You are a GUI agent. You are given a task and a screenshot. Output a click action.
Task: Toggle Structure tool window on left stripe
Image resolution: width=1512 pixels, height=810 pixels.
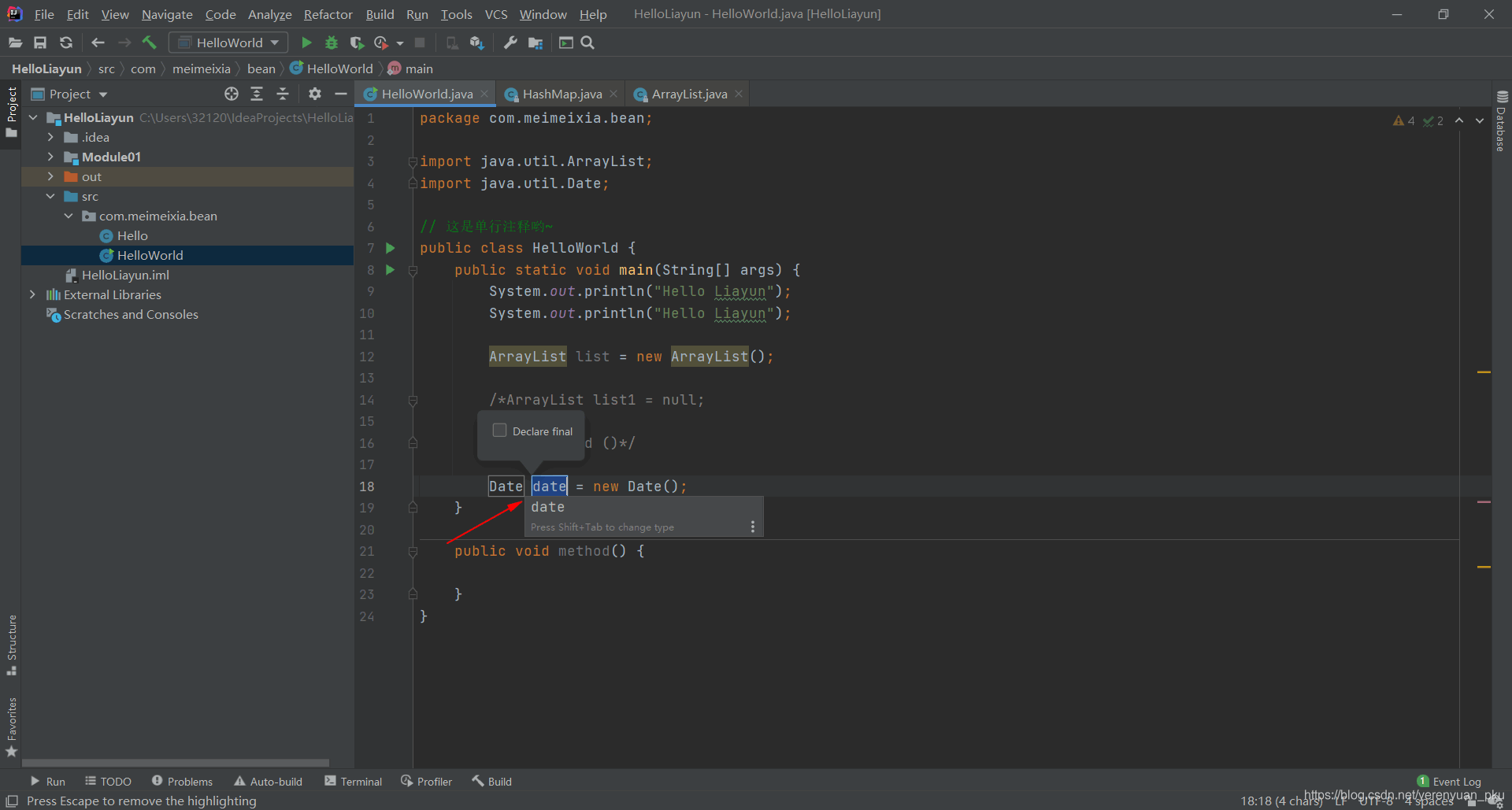point(11,645)
